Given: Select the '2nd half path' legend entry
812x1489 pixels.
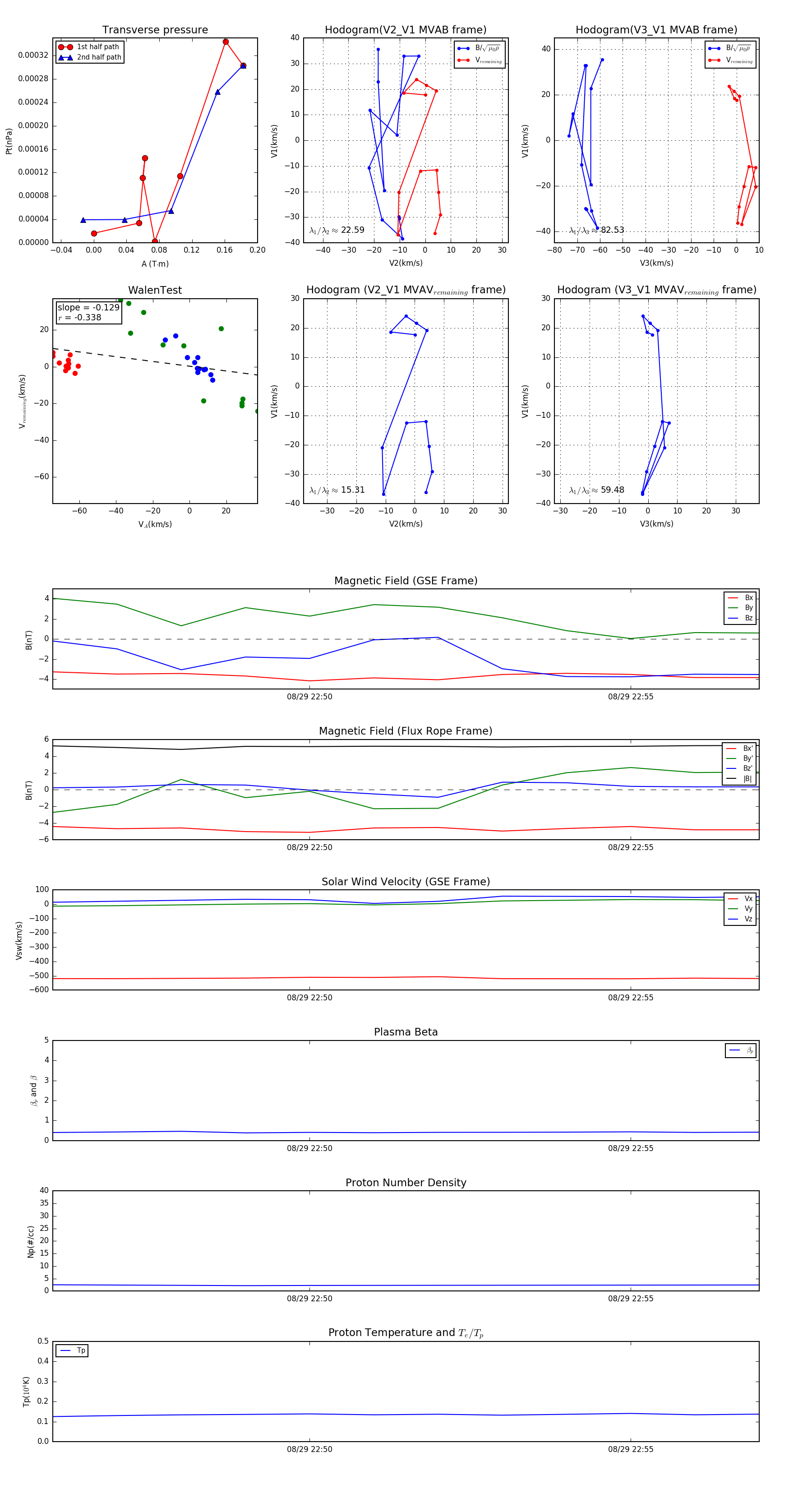Looking at the screenshot, I should click(90, 57).
